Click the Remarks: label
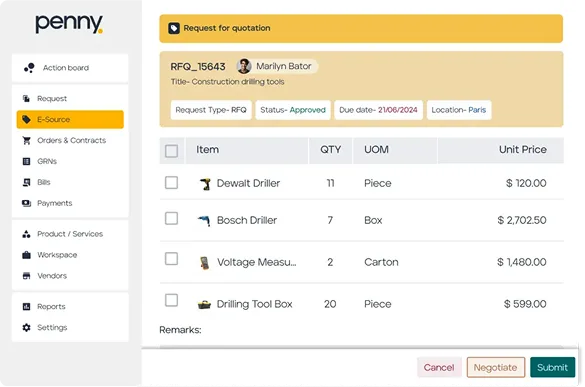Image resolution: width=585 pixels, height=387 pixels. coord(180,330)
